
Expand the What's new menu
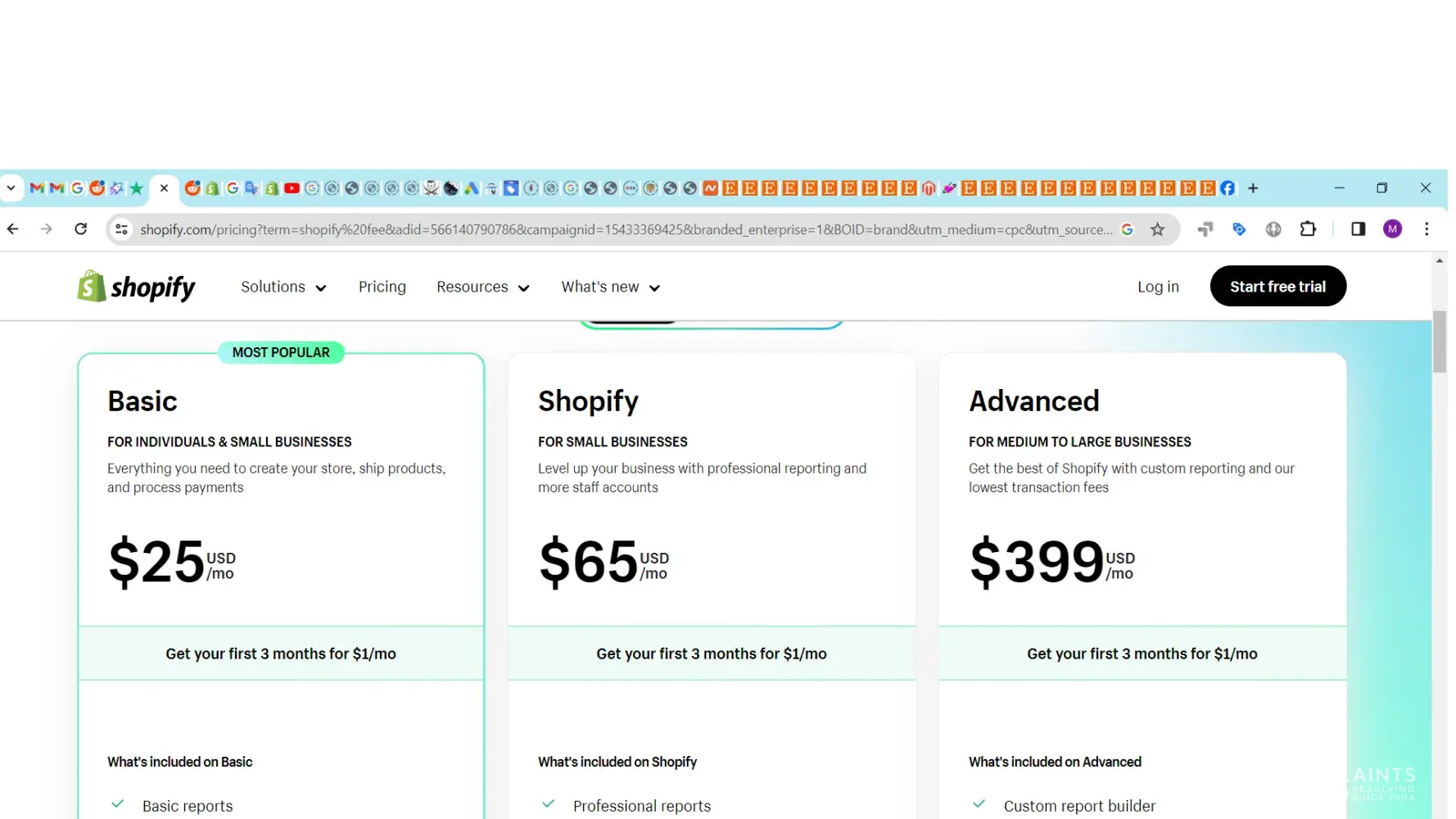pos(611,287)
